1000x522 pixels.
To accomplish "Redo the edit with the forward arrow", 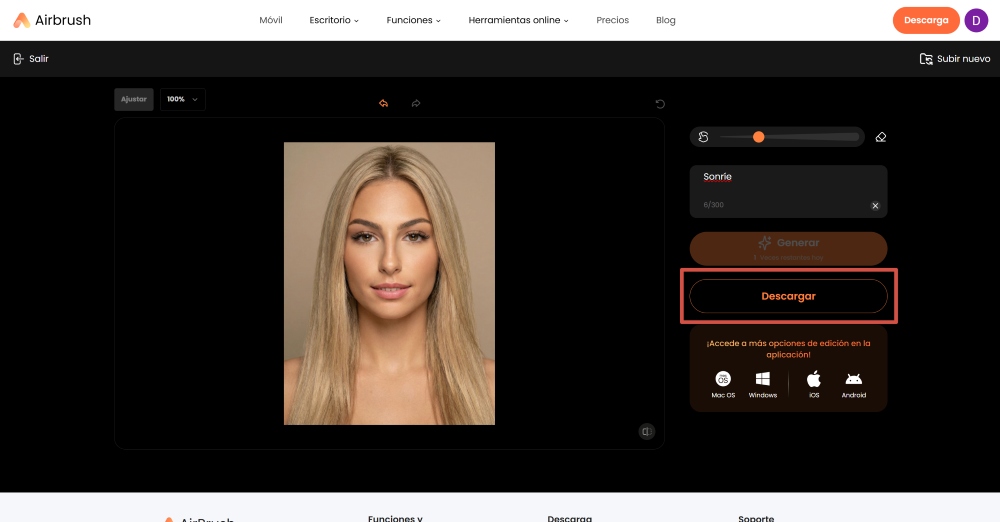I will (x=416, y=103).
